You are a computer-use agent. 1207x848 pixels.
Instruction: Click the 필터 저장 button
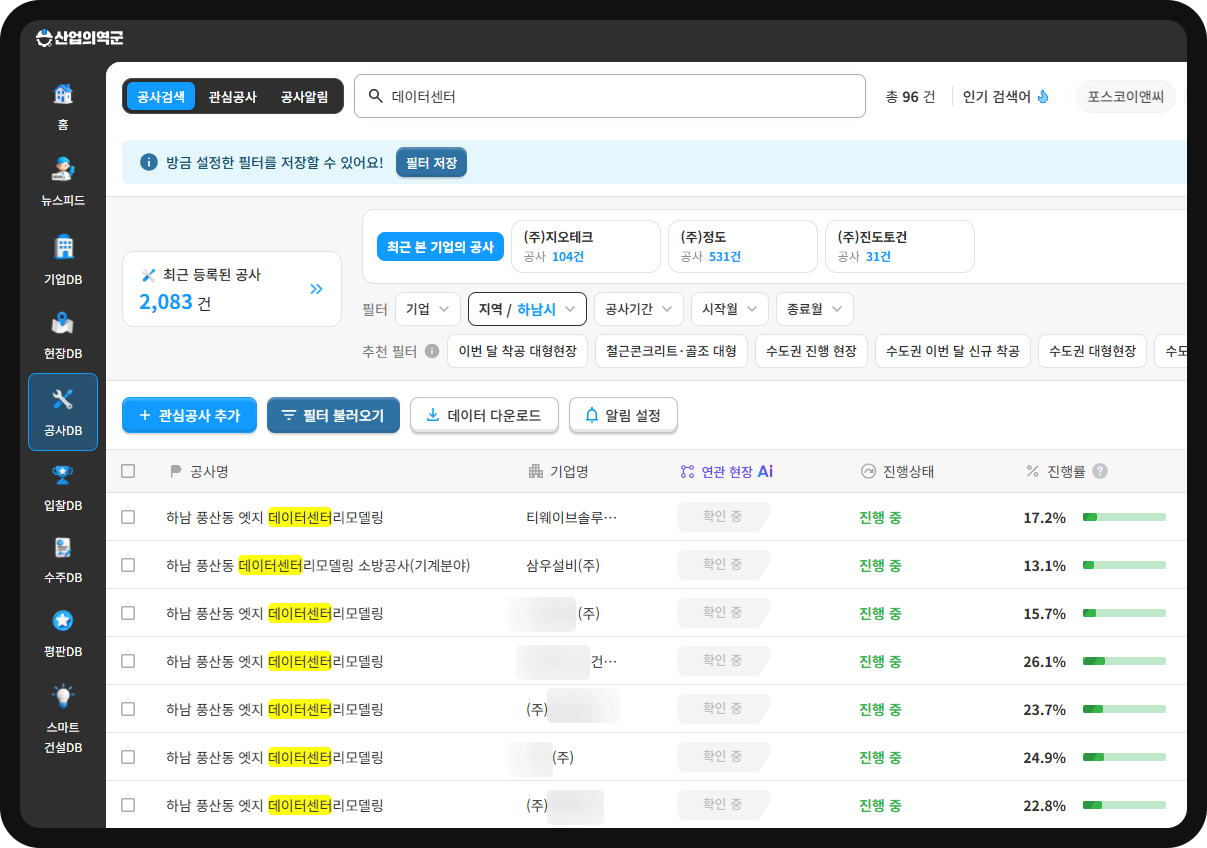(431, 162)
